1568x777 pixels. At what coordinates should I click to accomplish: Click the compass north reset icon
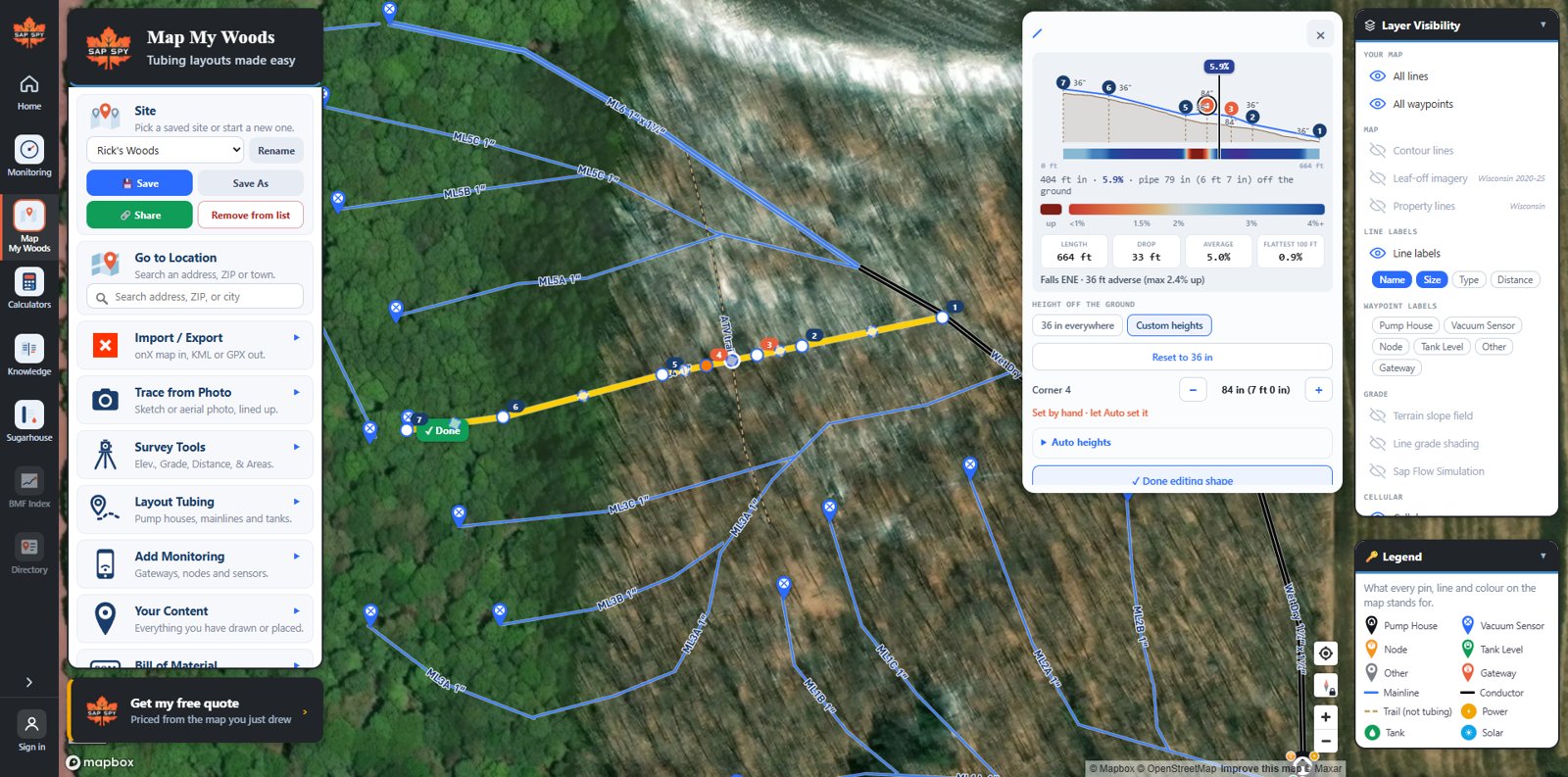coord(1326,685)
